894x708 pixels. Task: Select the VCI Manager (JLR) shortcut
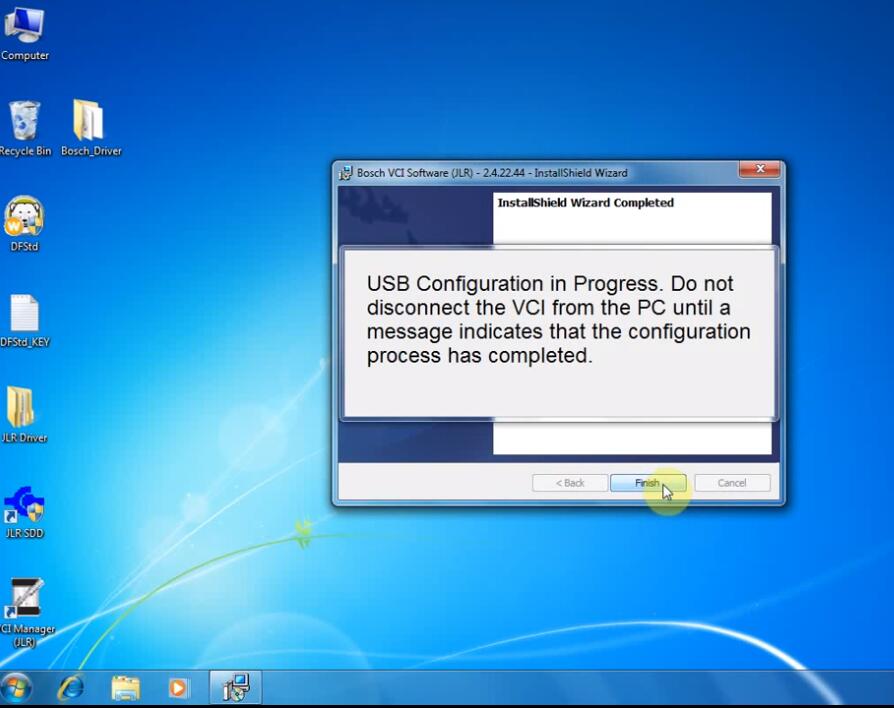[x=26, y=613]
